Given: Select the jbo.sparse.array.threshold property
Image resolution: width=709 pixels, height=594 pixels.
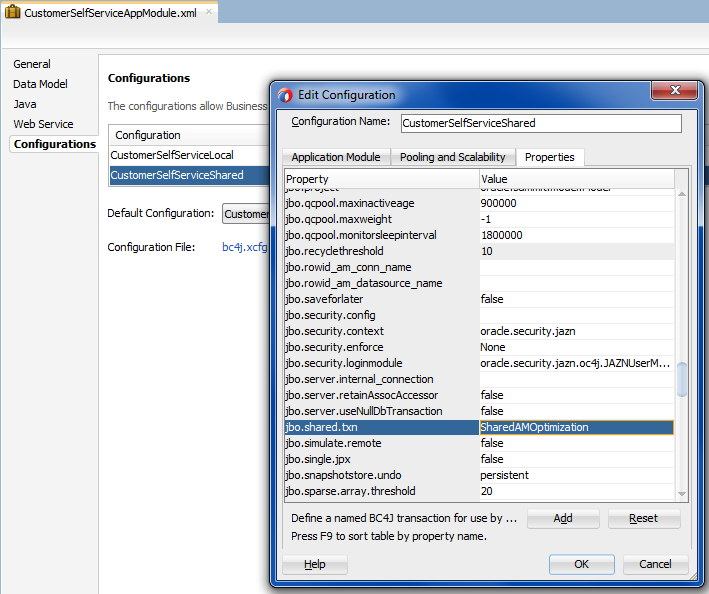Looking at the screenshot, I should [382, 491].
